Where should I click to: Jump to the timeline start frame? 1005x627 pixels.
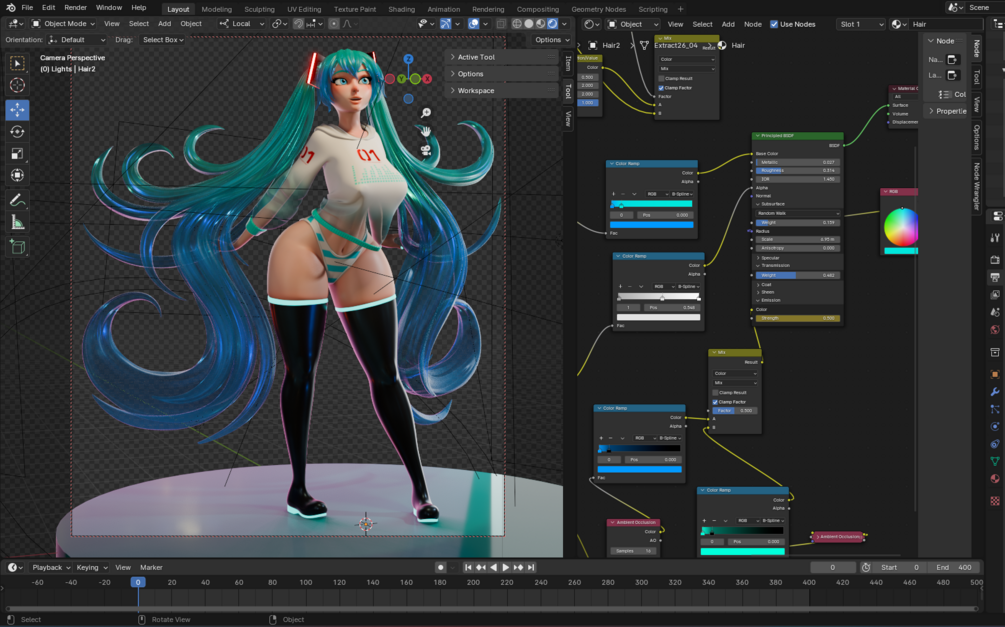tap(468, 567)
